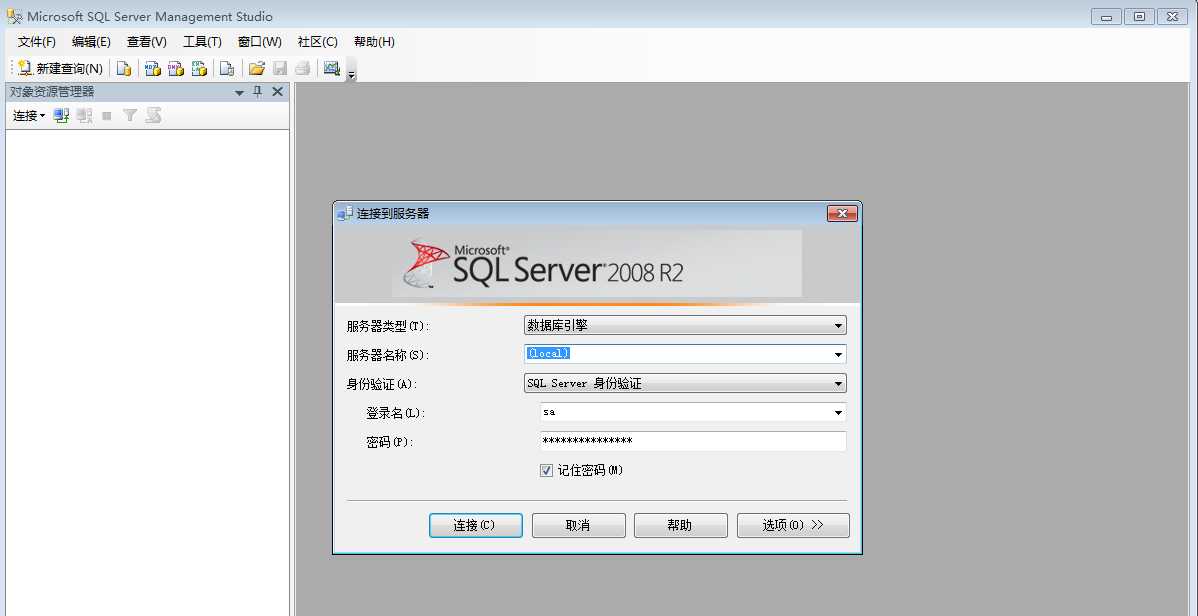Image resolution: width=1198 pixels, height=616 pixels.
Task: Open Object Explorer window position dropdown arrow
Action: pos(239,92)
